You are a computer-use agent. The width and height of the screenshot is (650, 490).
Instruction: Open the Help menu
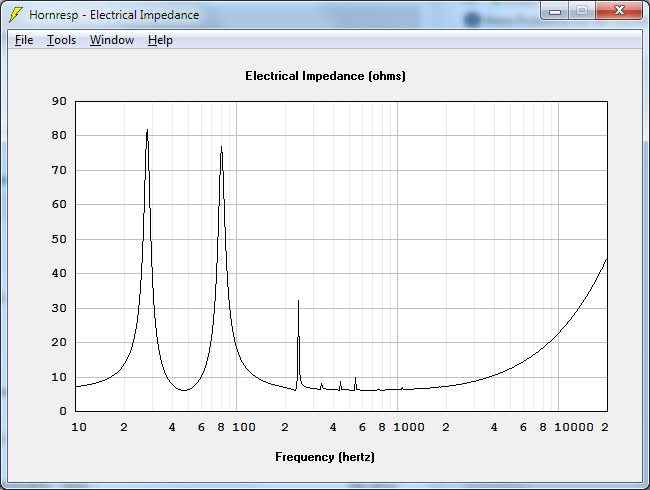coord(160,40)
